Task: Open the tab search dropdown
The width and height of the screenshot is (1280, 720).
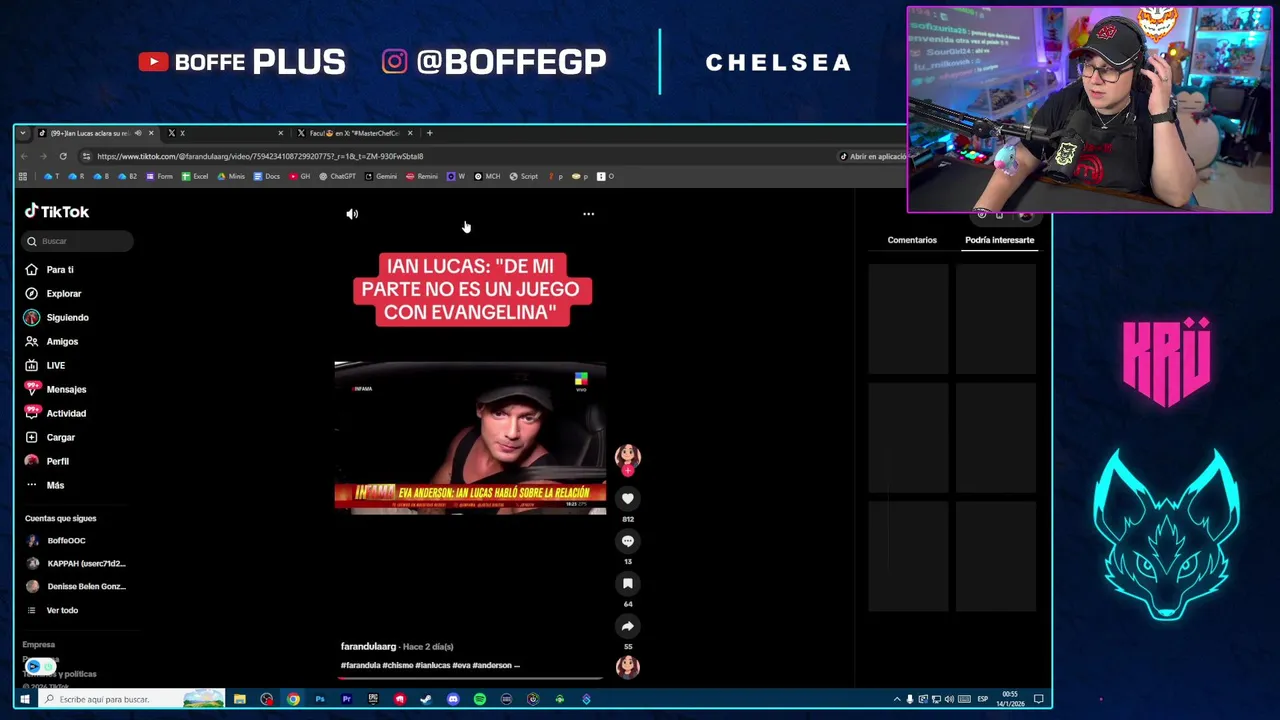Action: tap(22, 133)
